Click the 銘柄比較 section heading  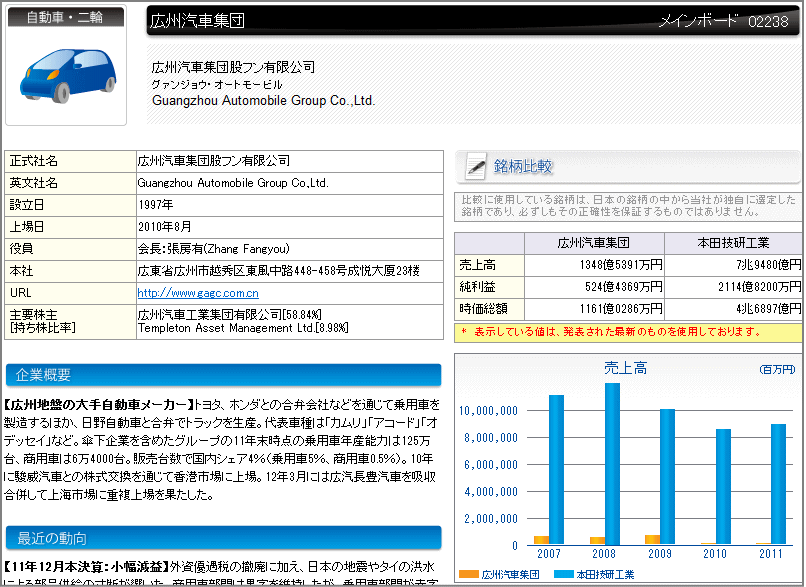523,166
